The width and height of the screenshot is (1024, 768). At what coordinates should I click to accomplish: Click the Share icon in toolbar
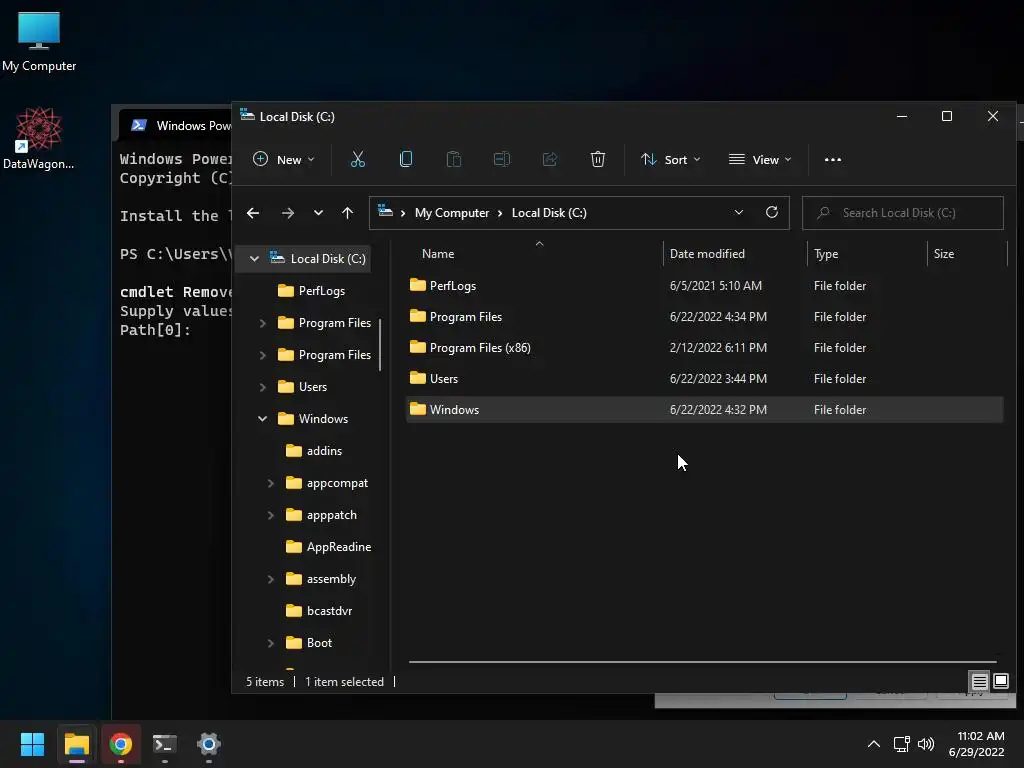550,159
